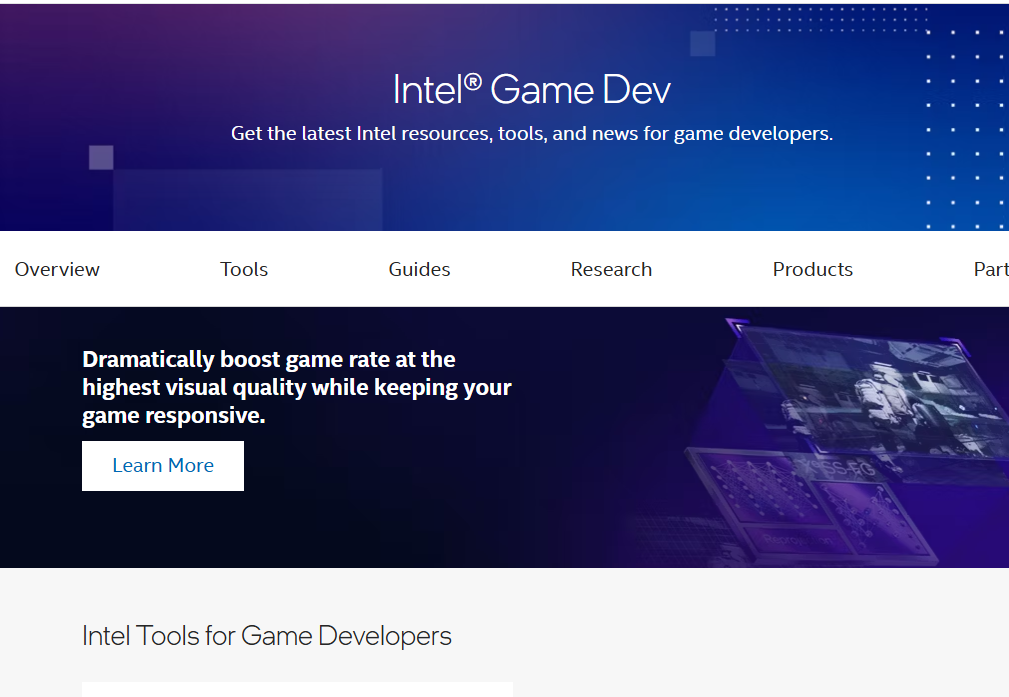This screenshot has width=1009, height=697.
Task: Open the Overview tab
Action: click(x=57, y=269)
